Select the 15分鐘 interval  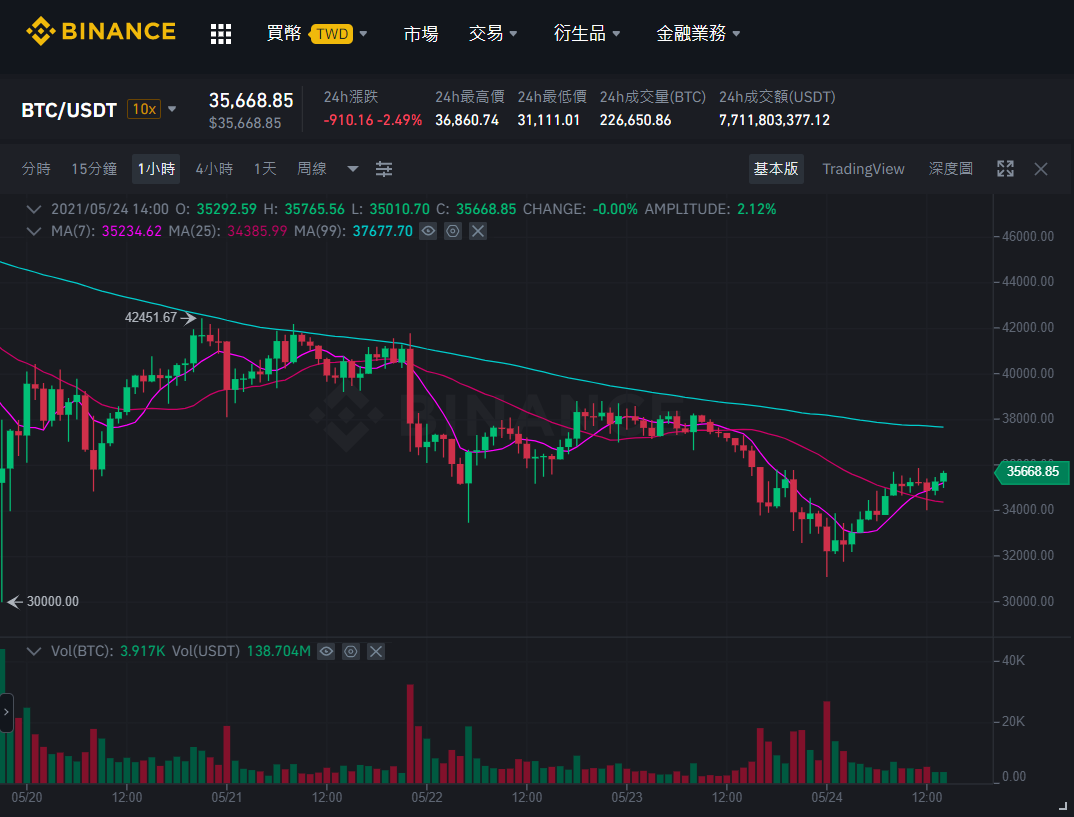tap(94, 169)
